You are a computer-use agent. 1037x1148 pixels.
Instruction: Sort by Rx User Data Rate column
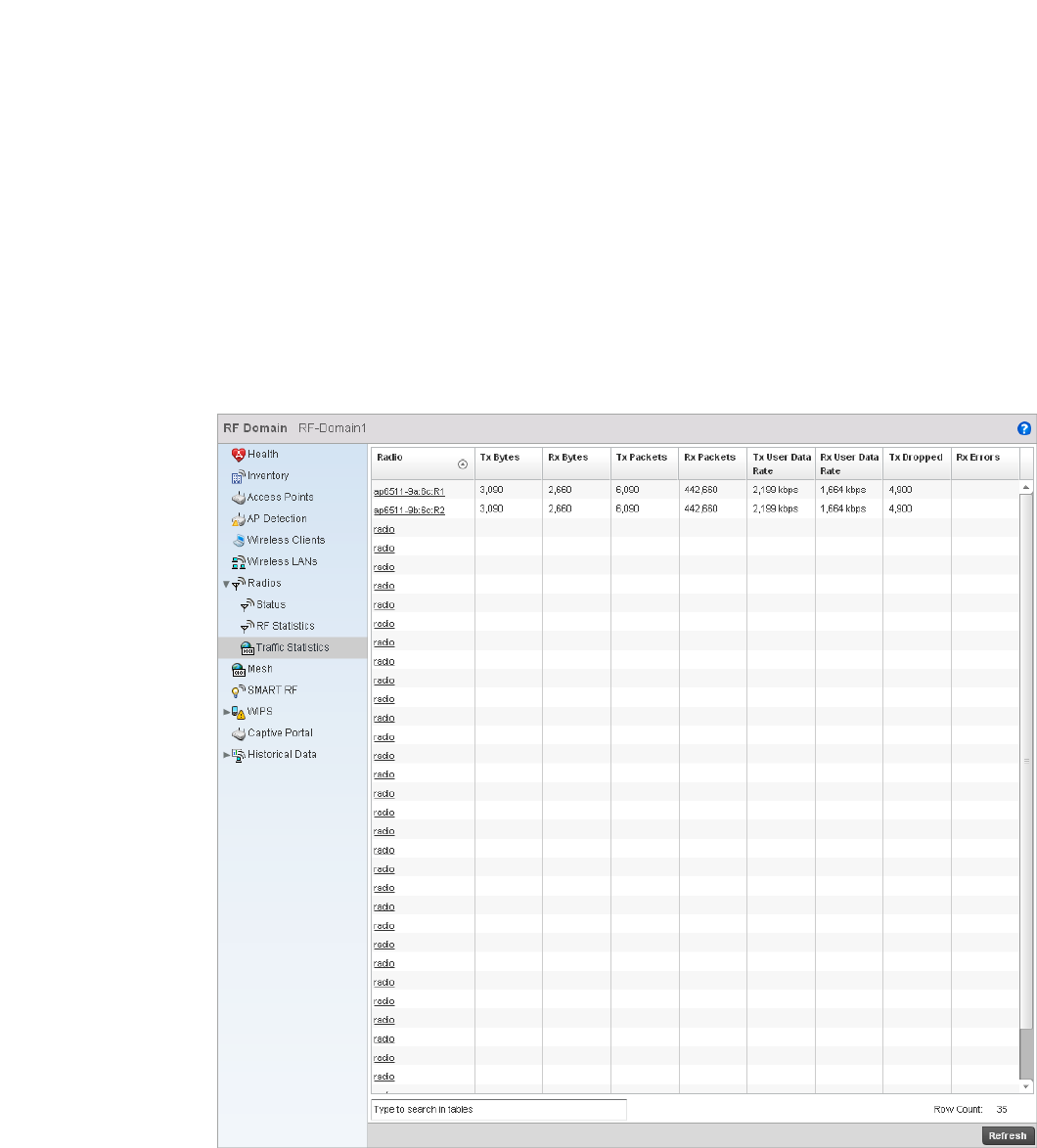pyautogui.click(x=849, y=464)
